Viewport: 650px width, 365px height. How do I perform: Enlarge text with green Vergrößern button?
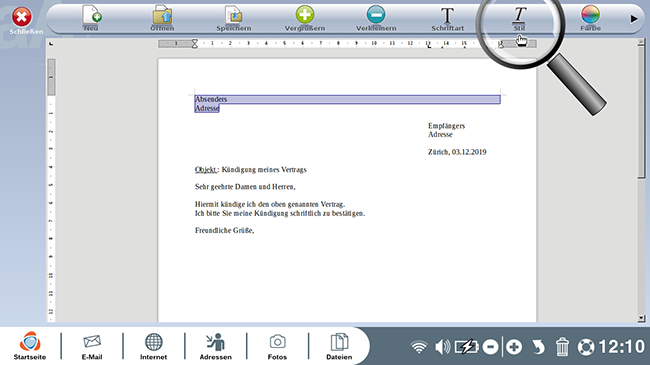point(305,18)
